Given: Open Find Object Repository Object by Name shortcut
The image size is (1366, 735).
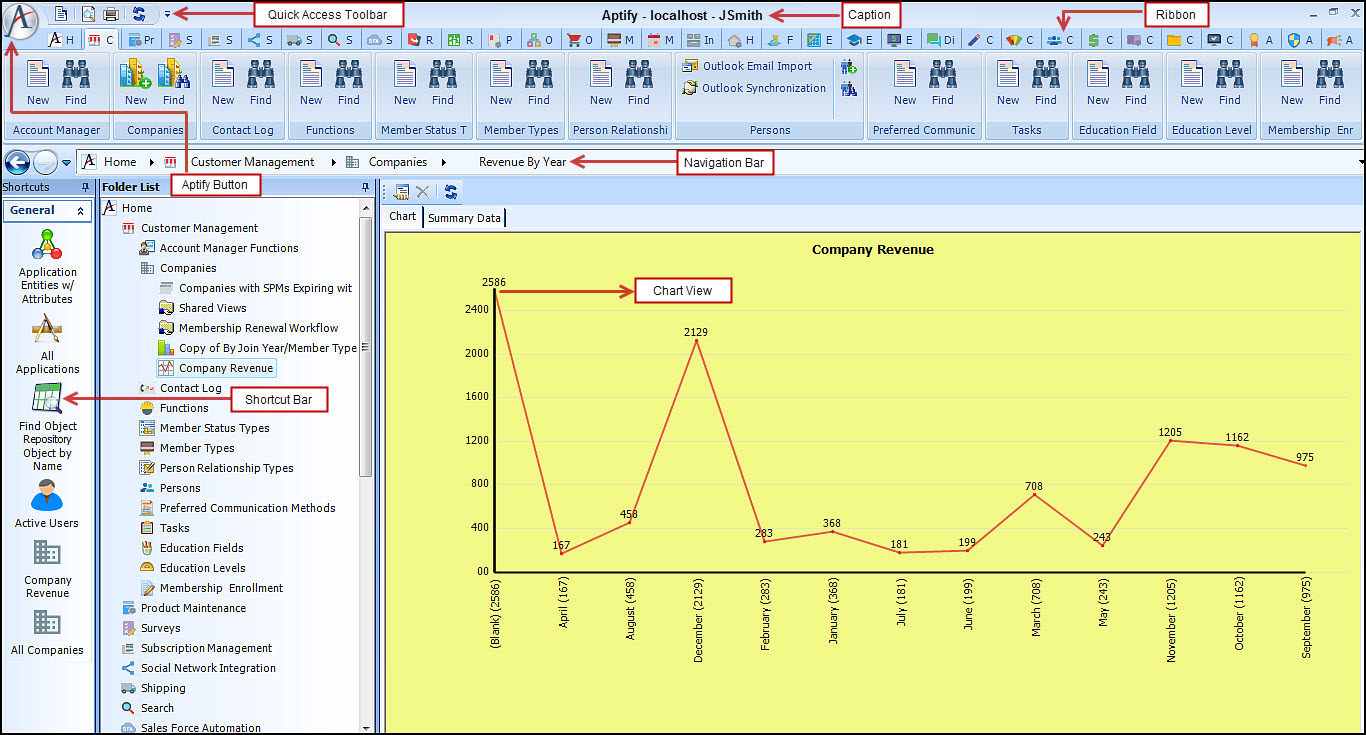Looking at the screenshot, I should pos(47,427).
